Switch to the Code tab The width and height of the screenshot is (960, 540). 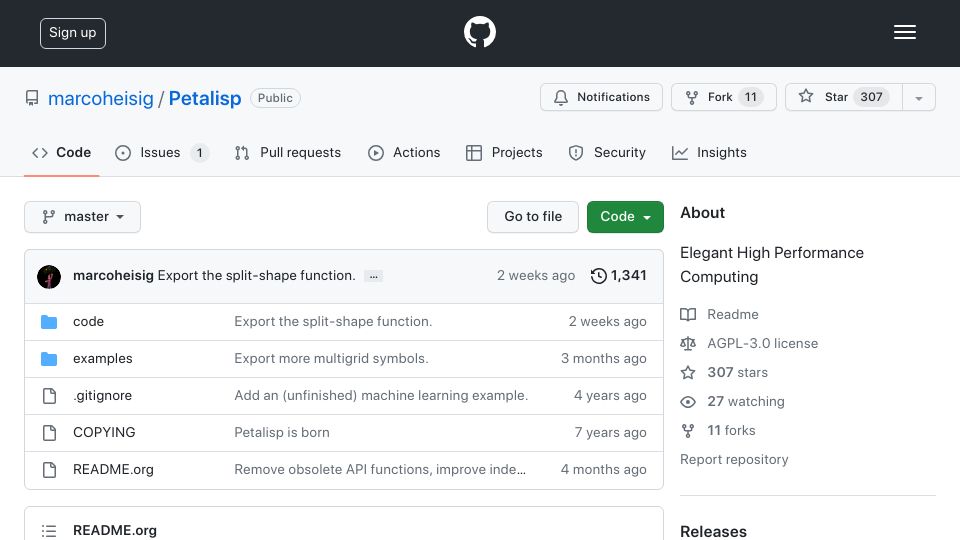[61, 152]
